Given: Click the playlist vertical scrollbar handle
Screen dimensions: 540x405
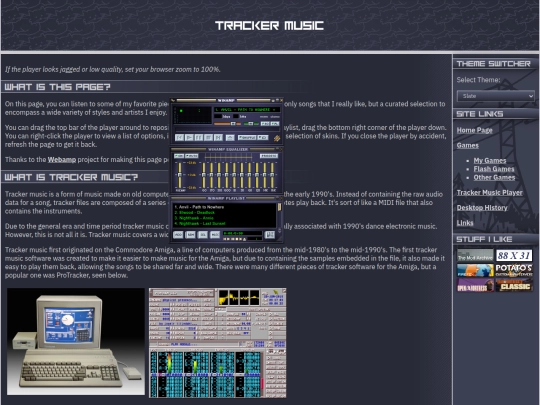Looking at the screenshot, I should [279, 207].
